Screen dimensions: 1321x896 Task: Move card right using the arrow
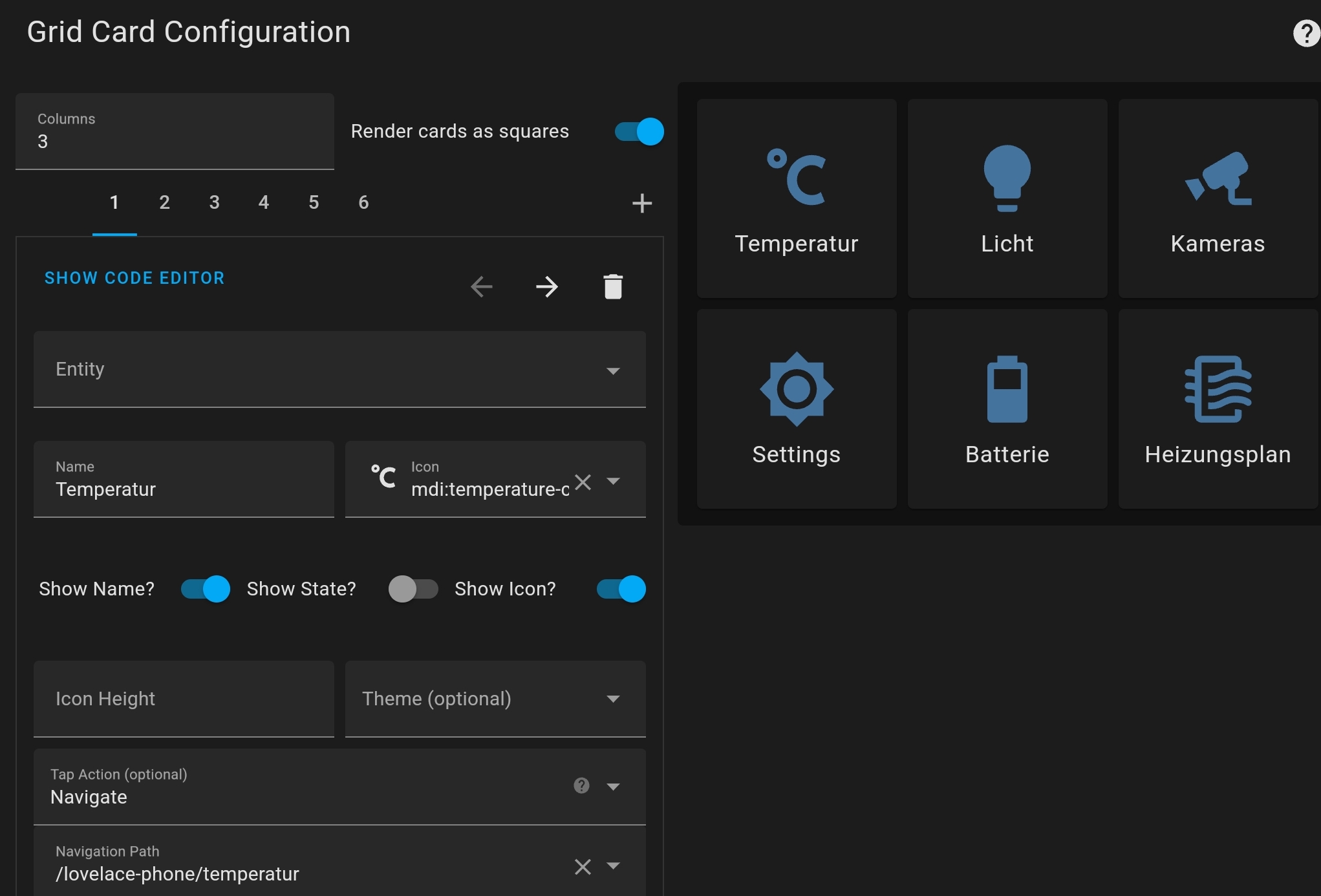[x=547, y=286]
